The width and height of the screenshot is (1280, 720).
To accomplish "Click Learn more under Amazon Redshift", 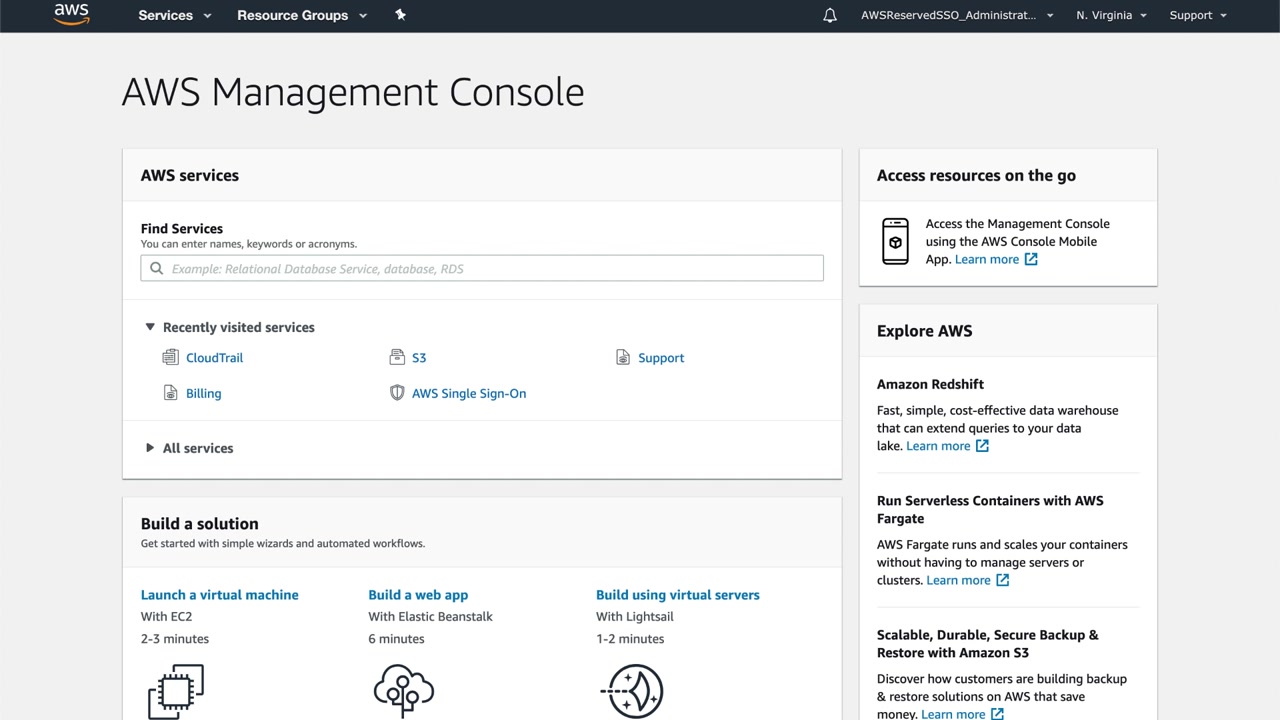I will pos(938,446).
